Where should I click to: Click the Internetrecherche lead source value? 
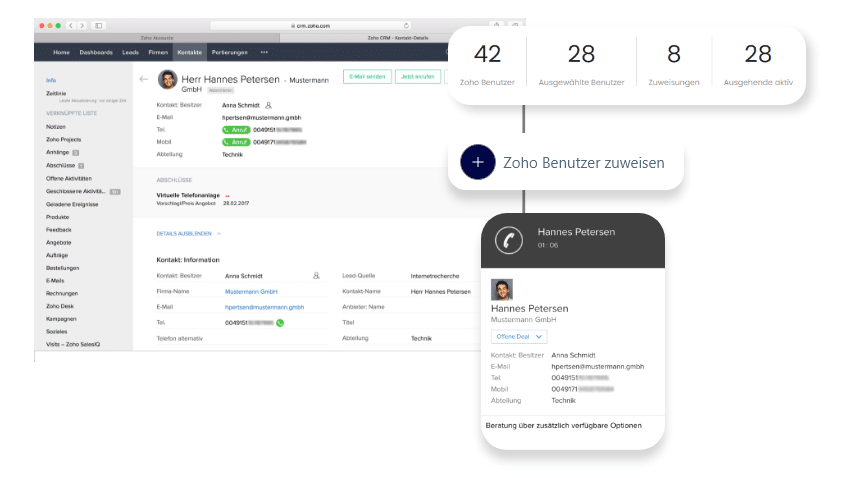(x=435, y=276)
